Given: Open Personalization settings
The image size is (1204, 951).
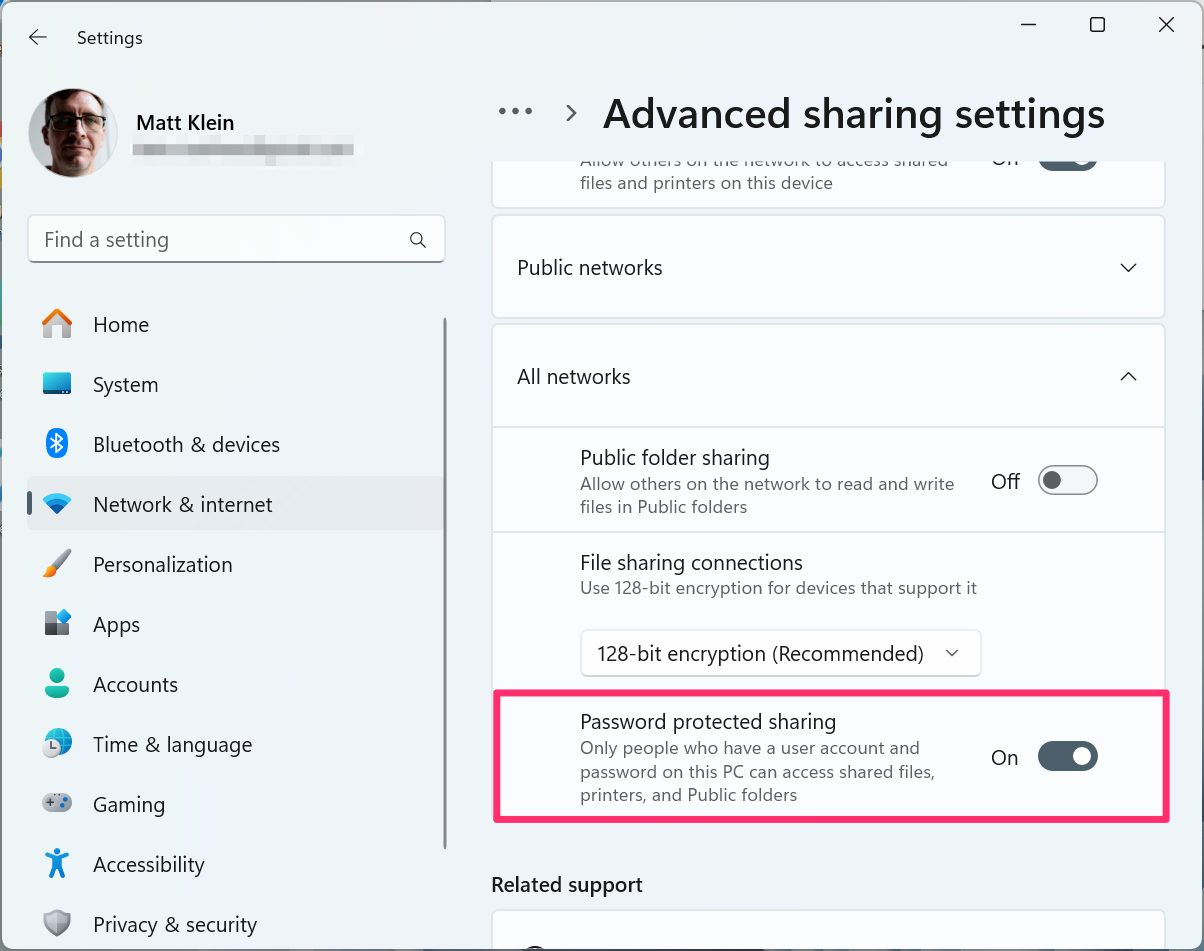Looking at the screenshot, I should point(236,564).
